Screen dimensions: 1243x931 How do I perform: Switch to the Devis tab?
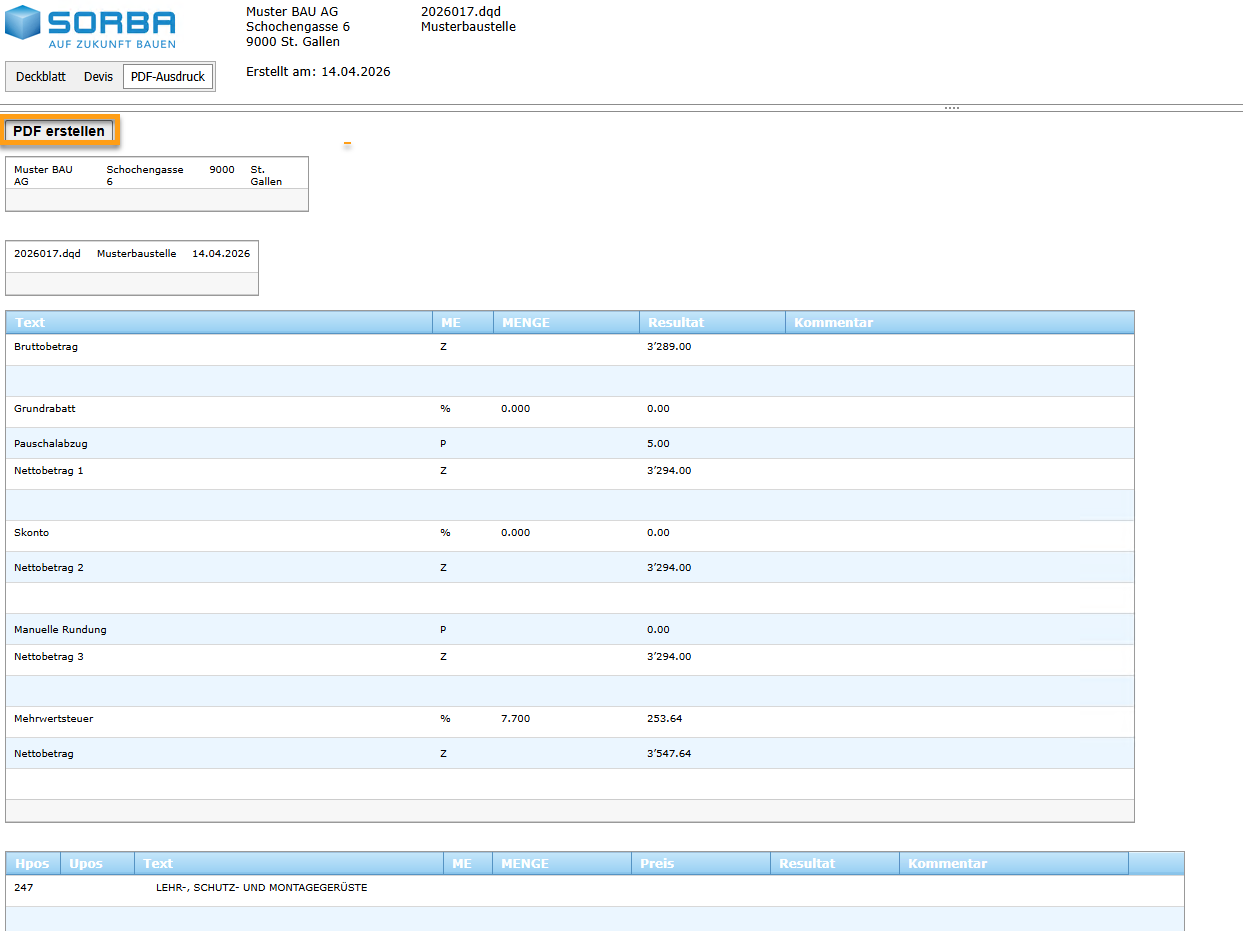coord(98,76)
